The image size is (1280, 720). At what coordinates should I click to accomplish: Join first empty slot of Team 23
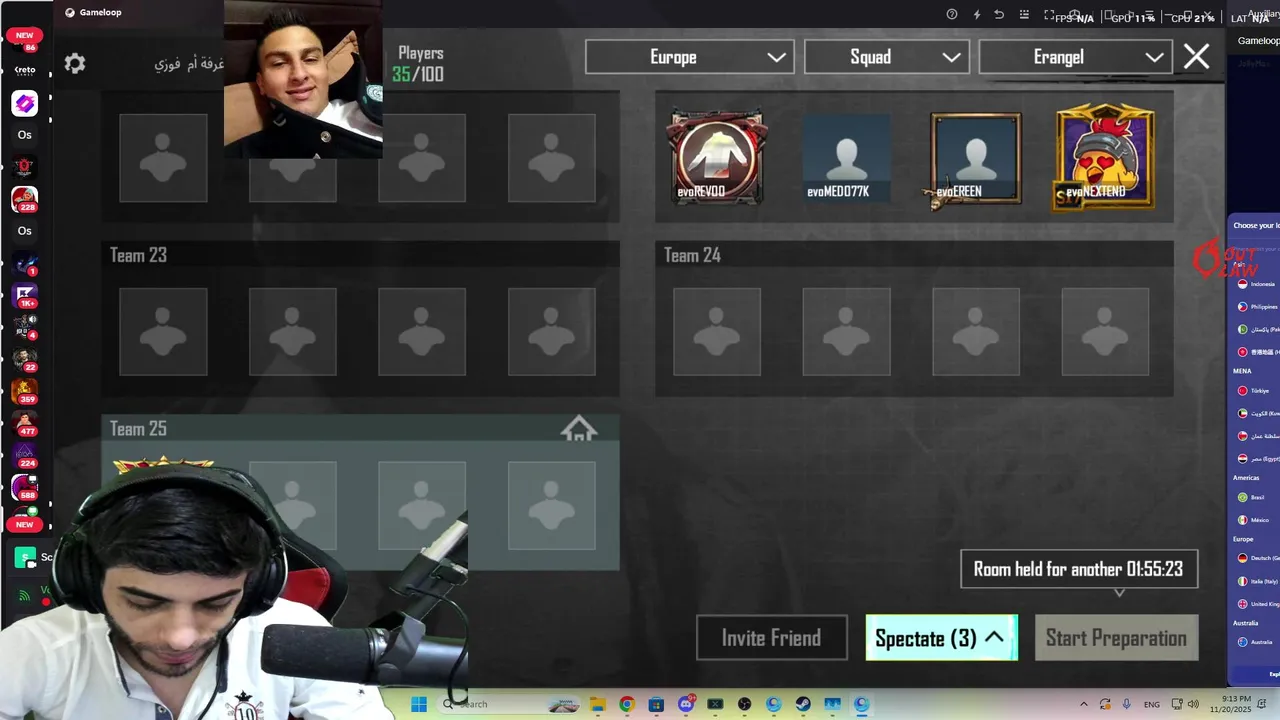click(163, 332)
